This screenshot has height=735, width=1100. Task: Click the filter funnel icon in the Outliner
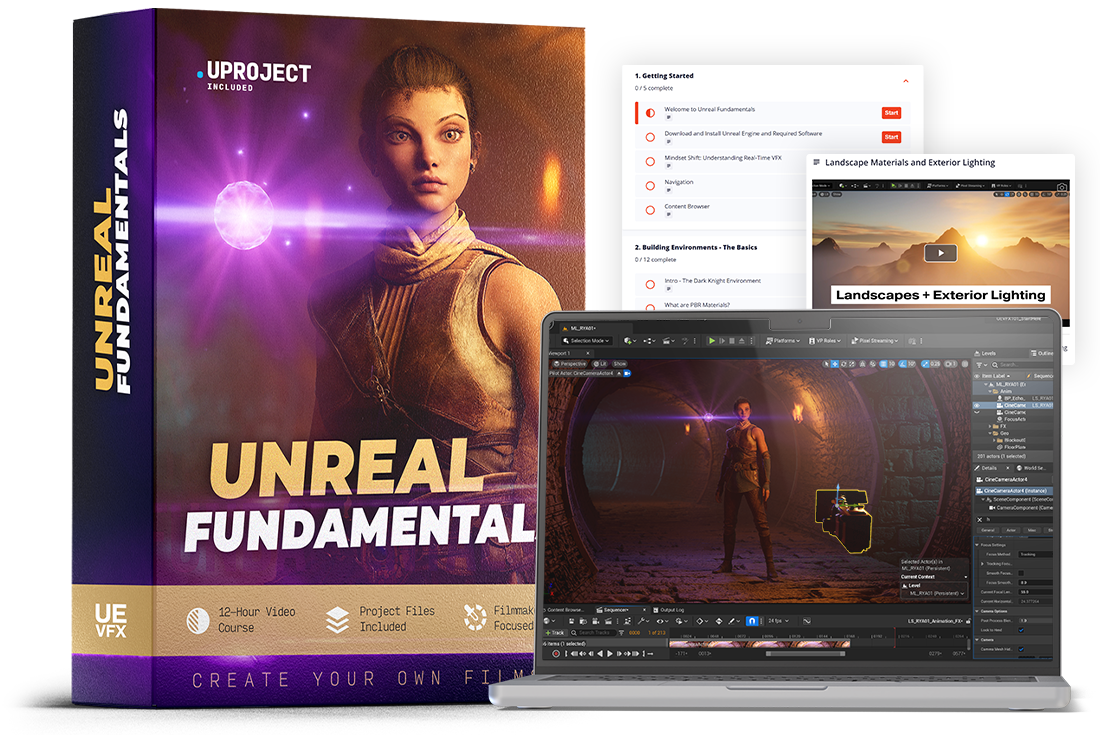pos(979,365)
